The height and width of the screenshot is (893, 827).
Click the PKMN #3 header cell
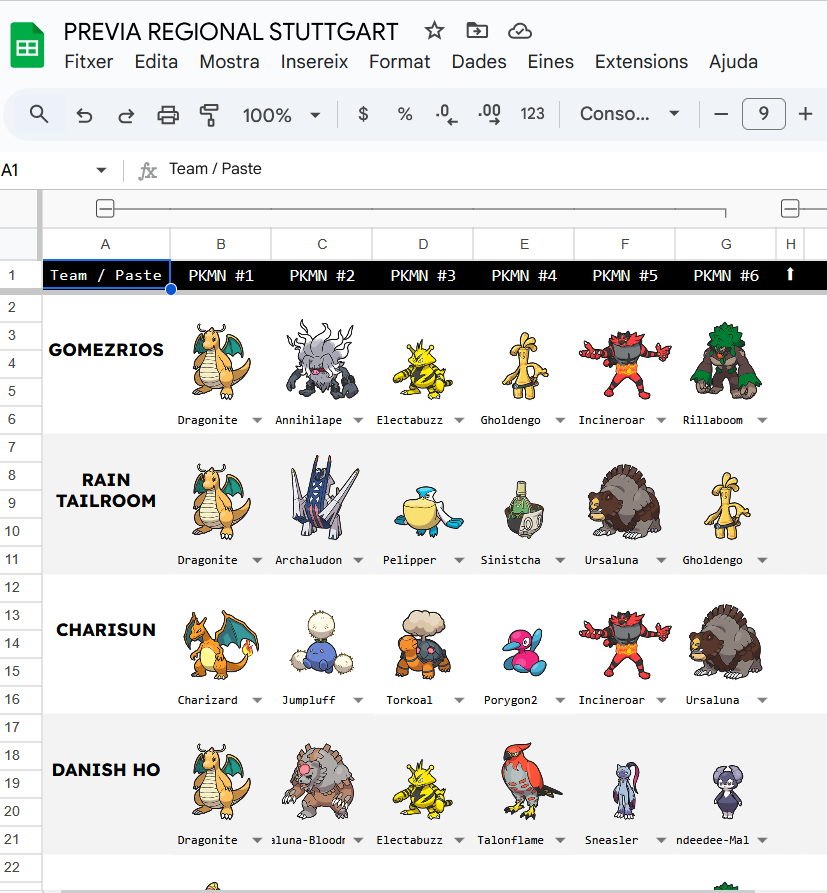click(x=423, y=276)
